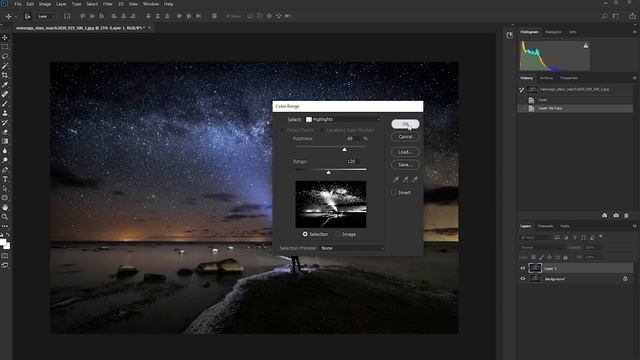
Task: Select the Dodge tool
Action: [x=5, y=160]
